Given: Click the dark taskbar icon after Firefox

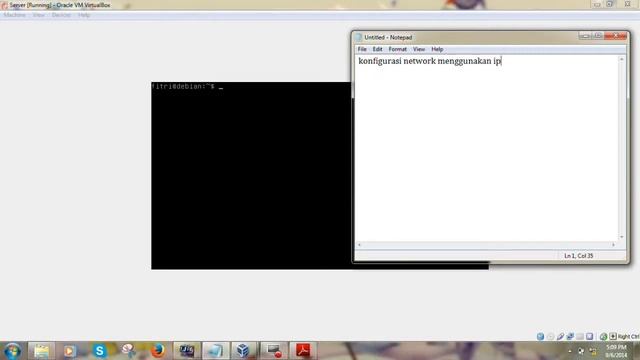Looking at the screenshot, I should [187, 351].
